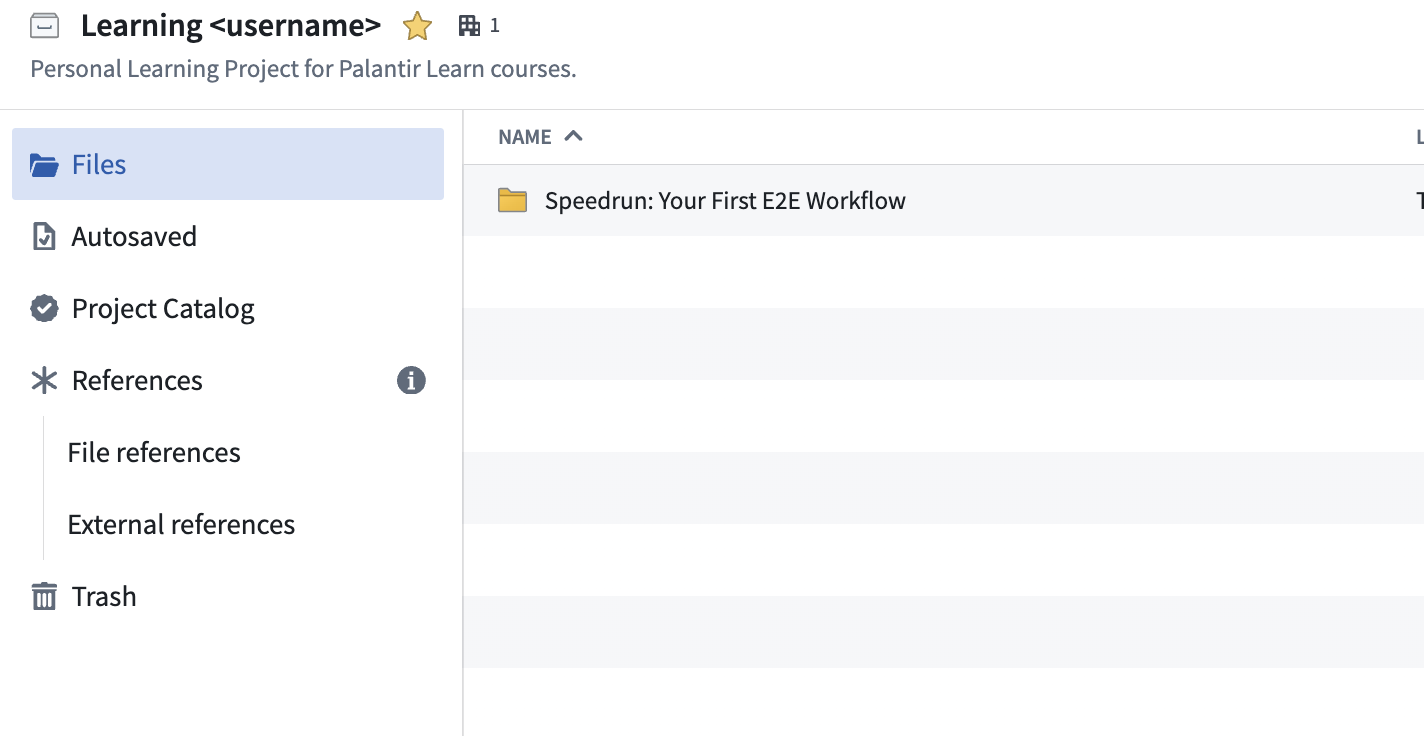The width and height of the screenshot is (1424, 736).
Task: Click the project inbox icon beside the title
Action: (44, 25)
